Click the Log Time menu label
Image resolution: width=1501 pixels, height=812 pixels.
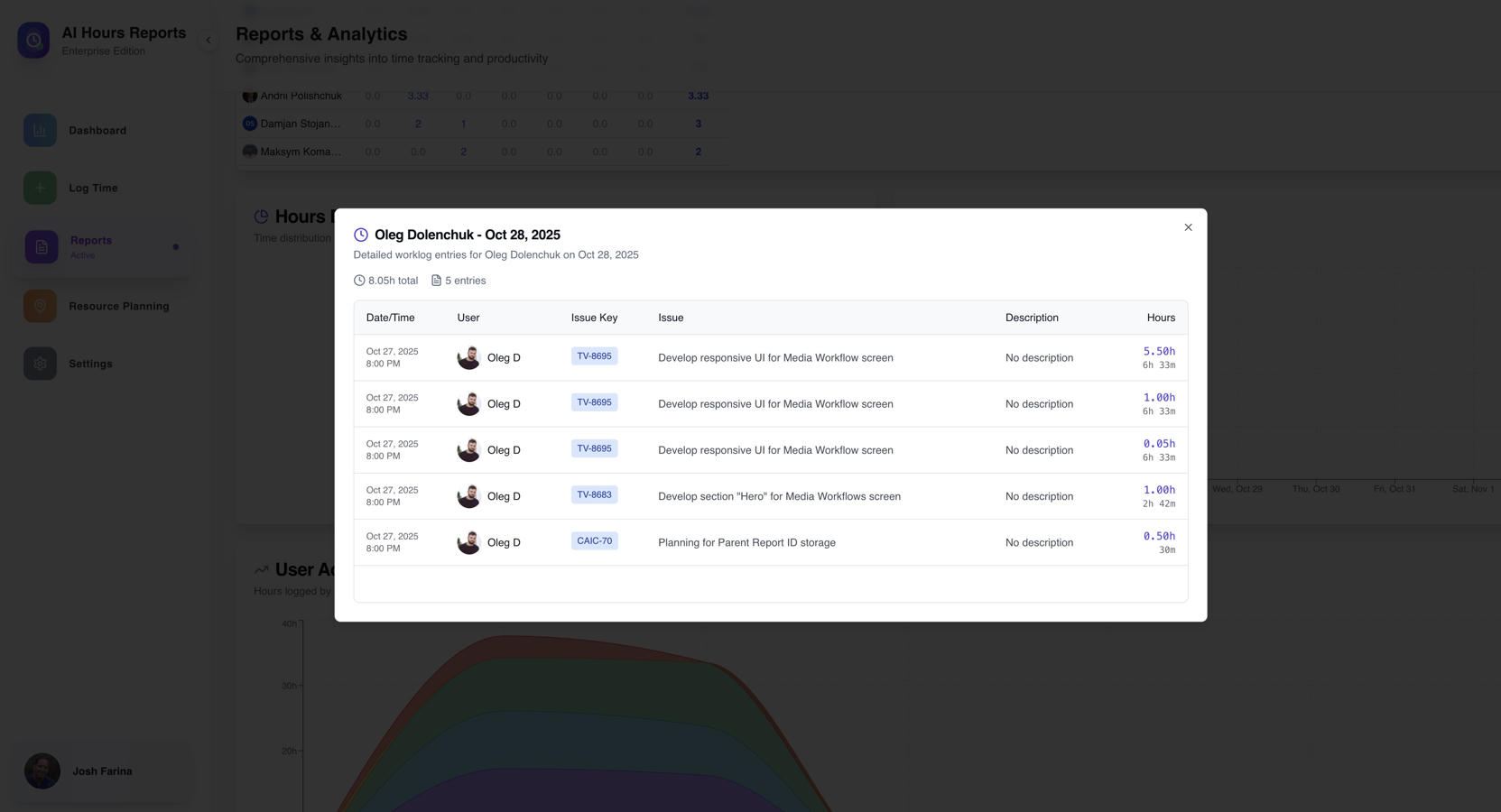point(93,189)
